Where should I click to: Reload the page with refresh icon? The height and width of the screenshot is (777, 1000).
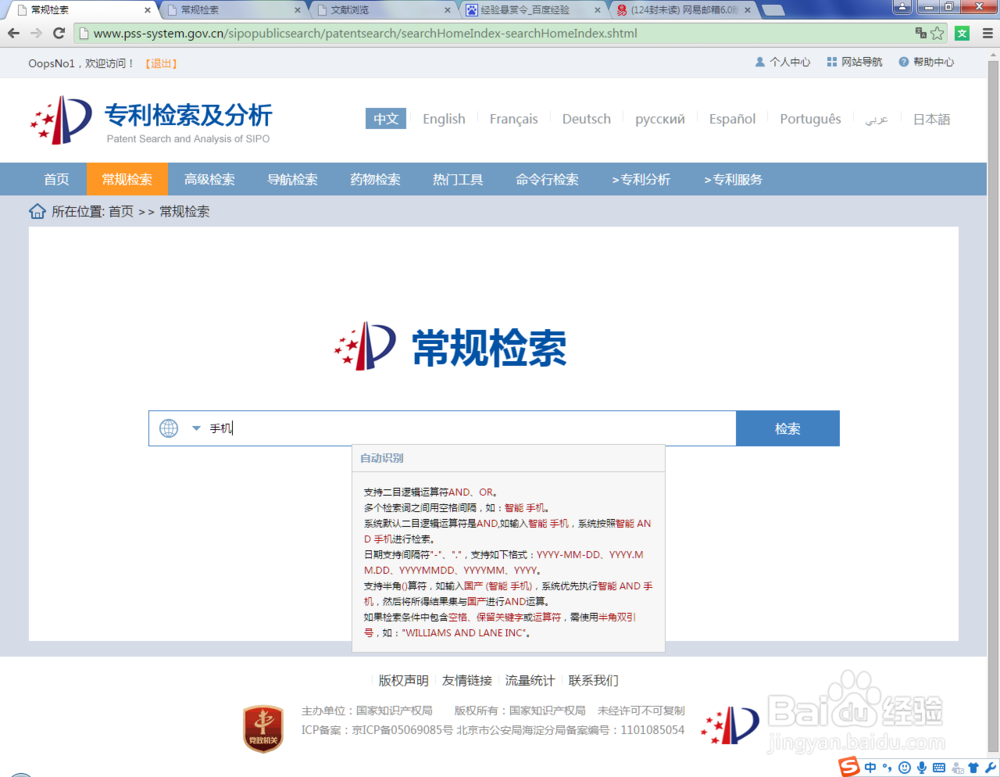tap(59, 33)
